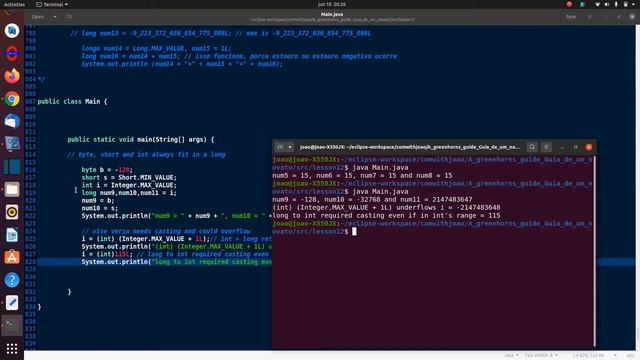
Task: Click the terminal window scrollbar
Action: (x=594, y=251)
